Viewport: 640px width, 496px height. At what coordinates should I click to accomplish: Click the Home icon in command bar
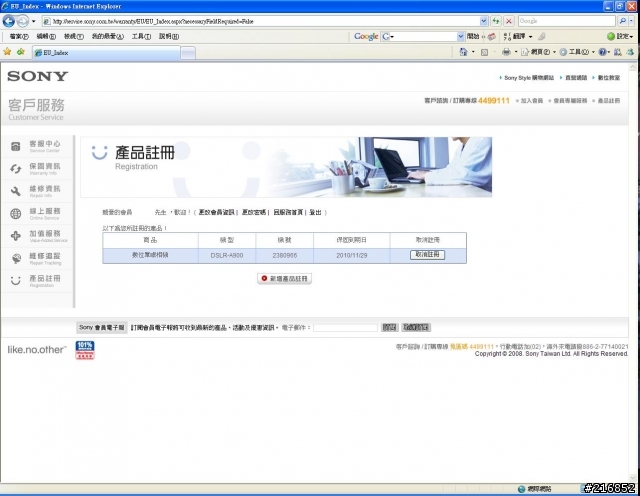pos(463,52)
